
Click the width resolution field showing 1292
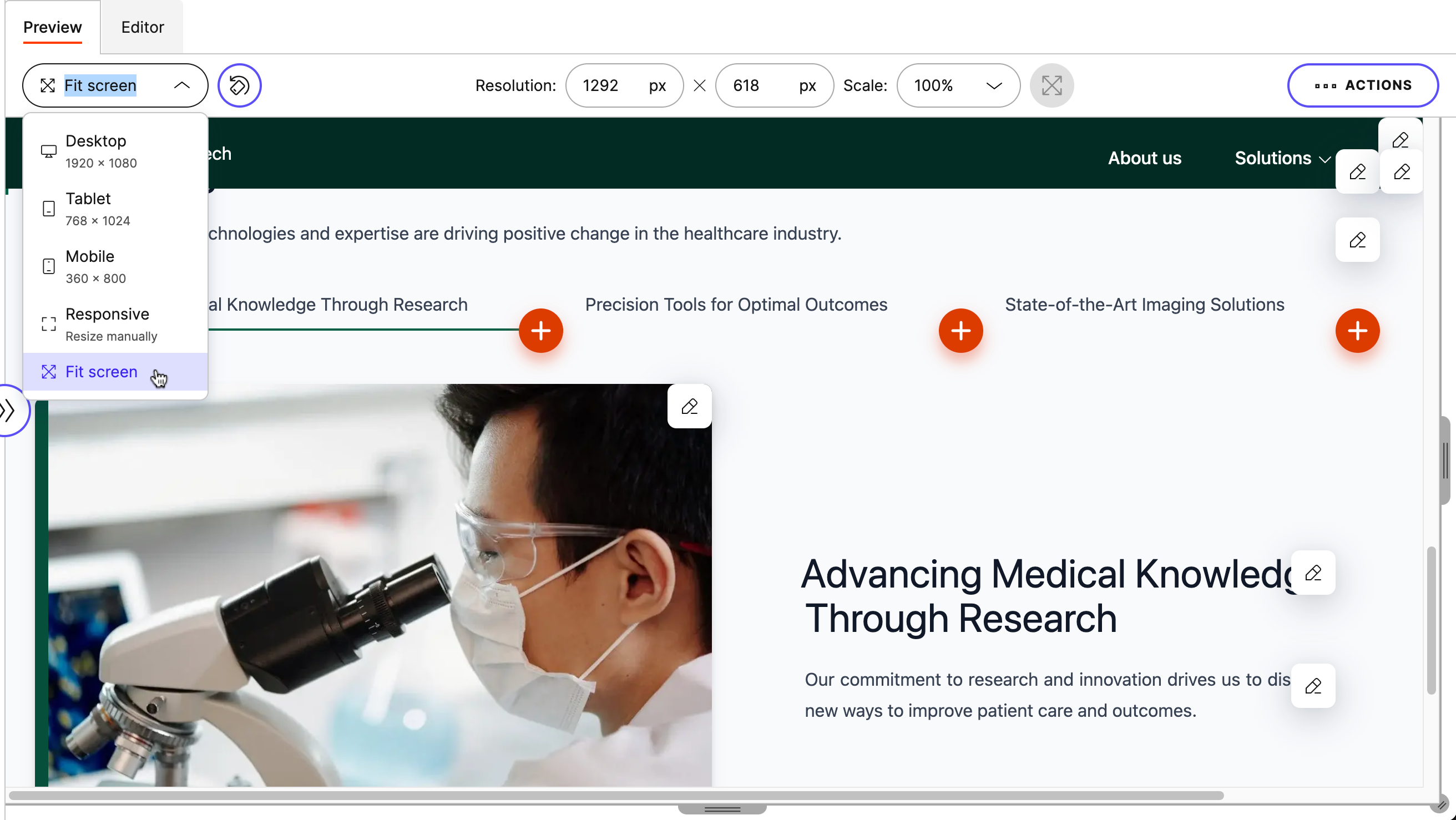(x=601, y=85)
